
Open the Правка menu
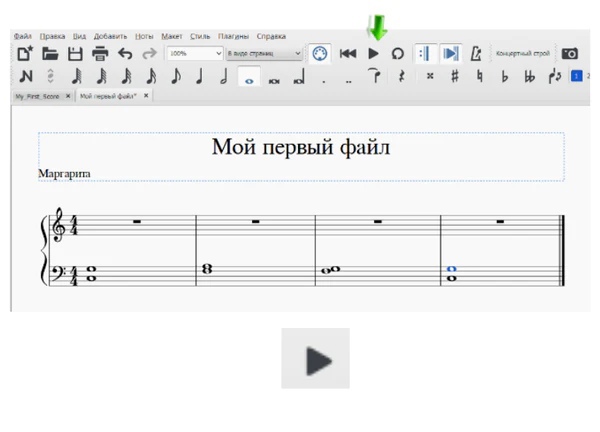(52, 36)
